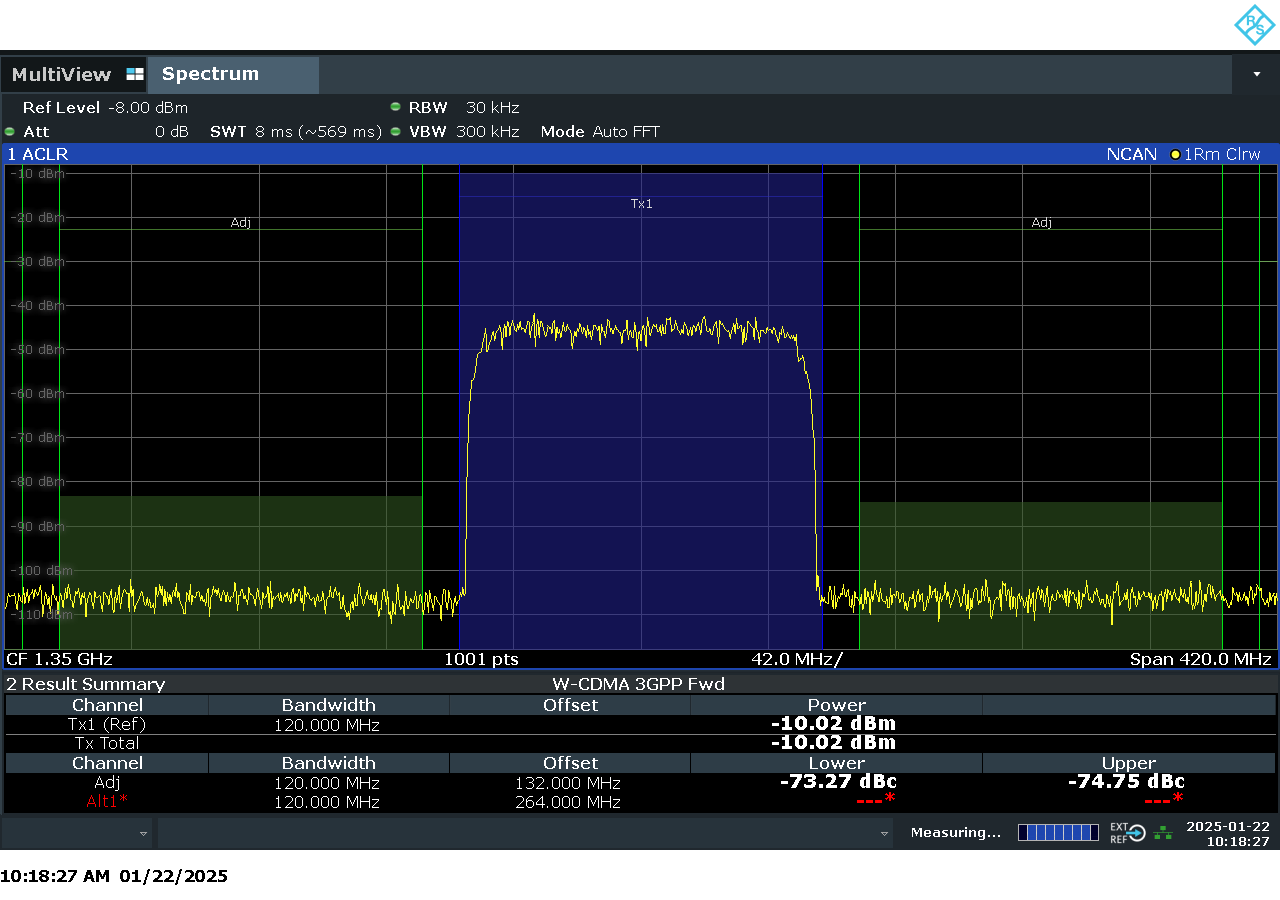Click the Lower column header
1280x900 pixels.
[836, 763]
